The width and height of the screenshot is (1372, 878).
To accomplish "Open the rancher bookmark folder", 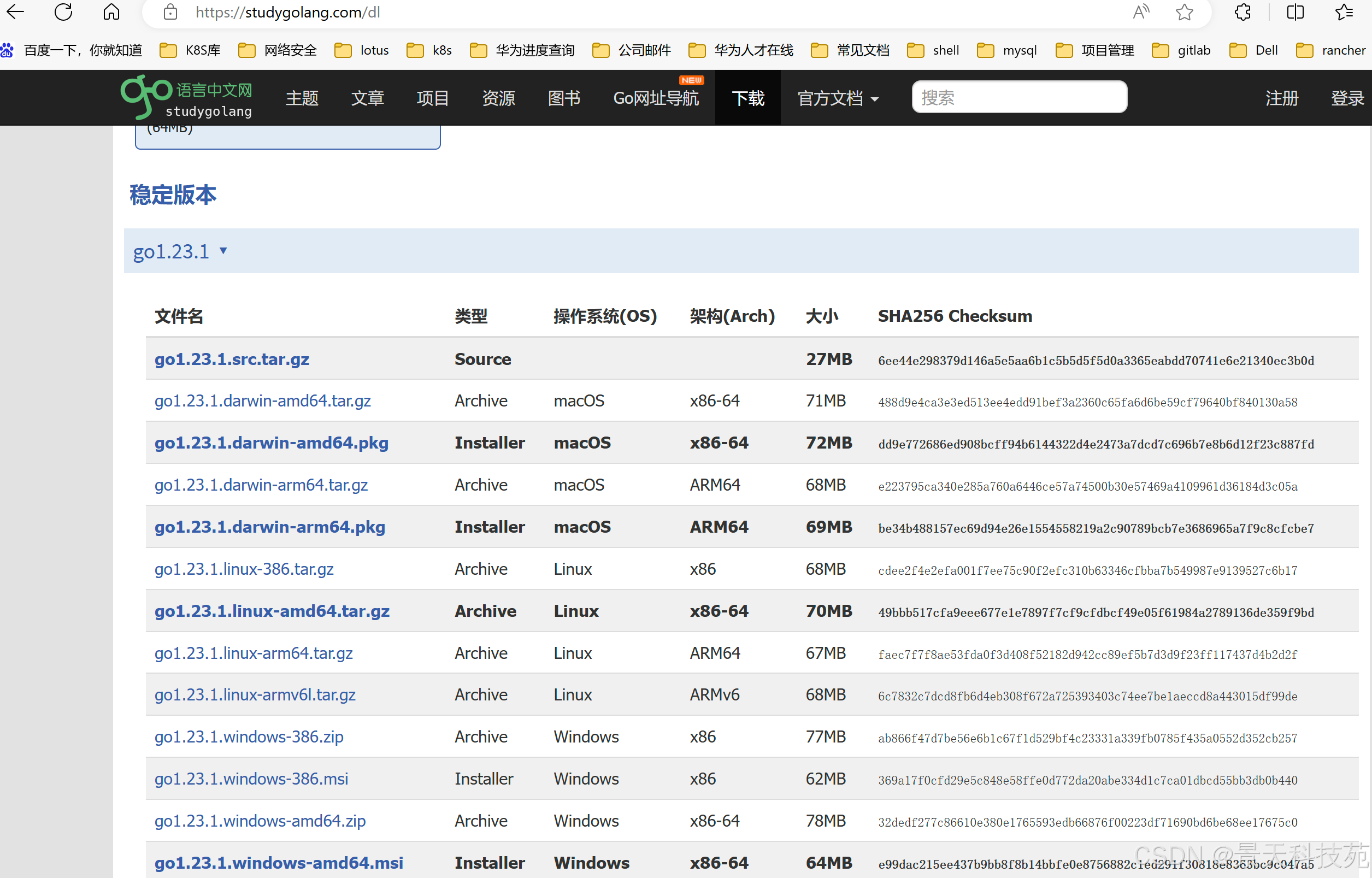I will coord(1331,50).
